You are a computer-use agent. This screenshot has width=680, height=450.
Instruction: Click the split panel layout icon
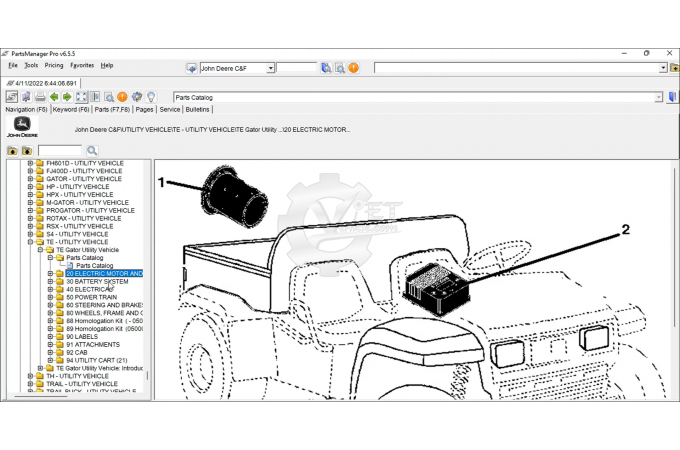coord(95,97)
